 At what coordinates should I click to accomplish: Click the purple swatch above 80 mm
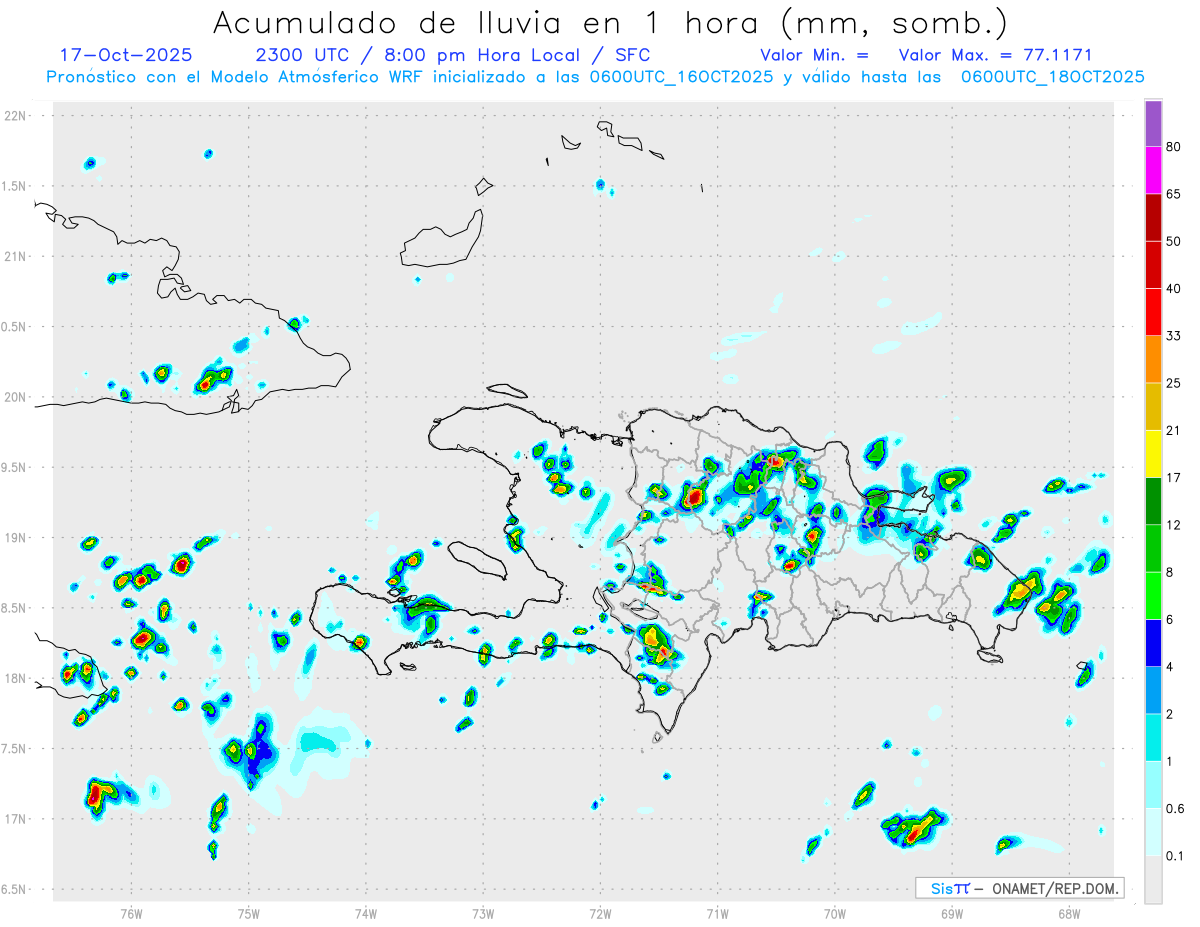coord(1153,124)
